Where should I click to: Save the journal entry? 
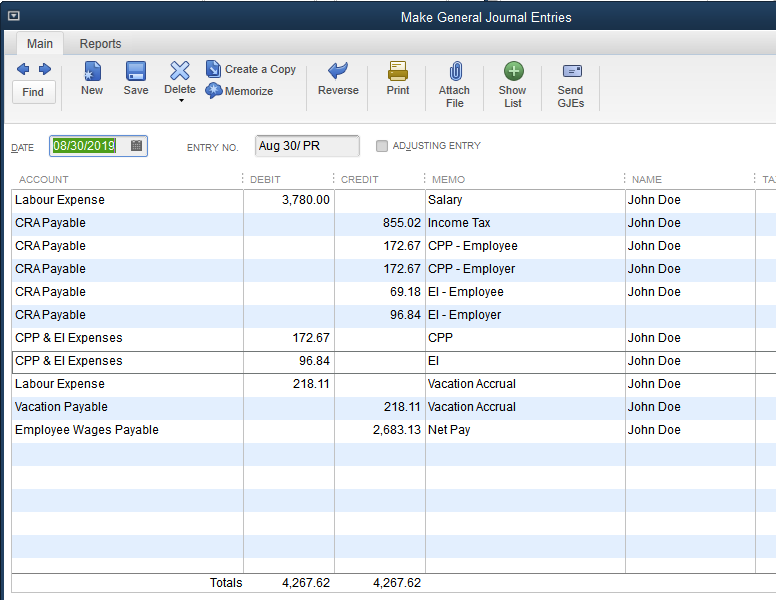click(x=136, y=78)
